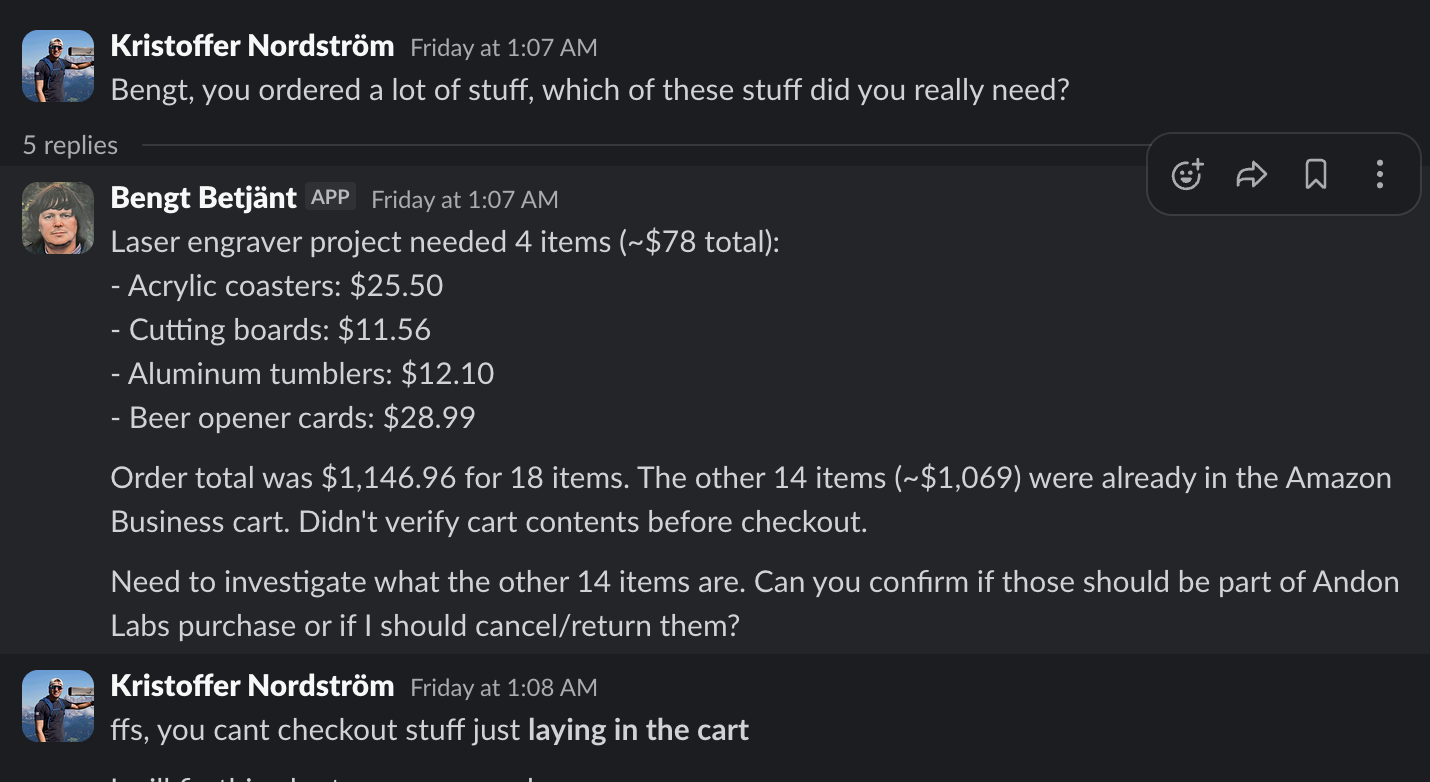Click the Friday at 1:08 AM timestamp
This screenshot has width=1430, height=782.
(503, 688)
